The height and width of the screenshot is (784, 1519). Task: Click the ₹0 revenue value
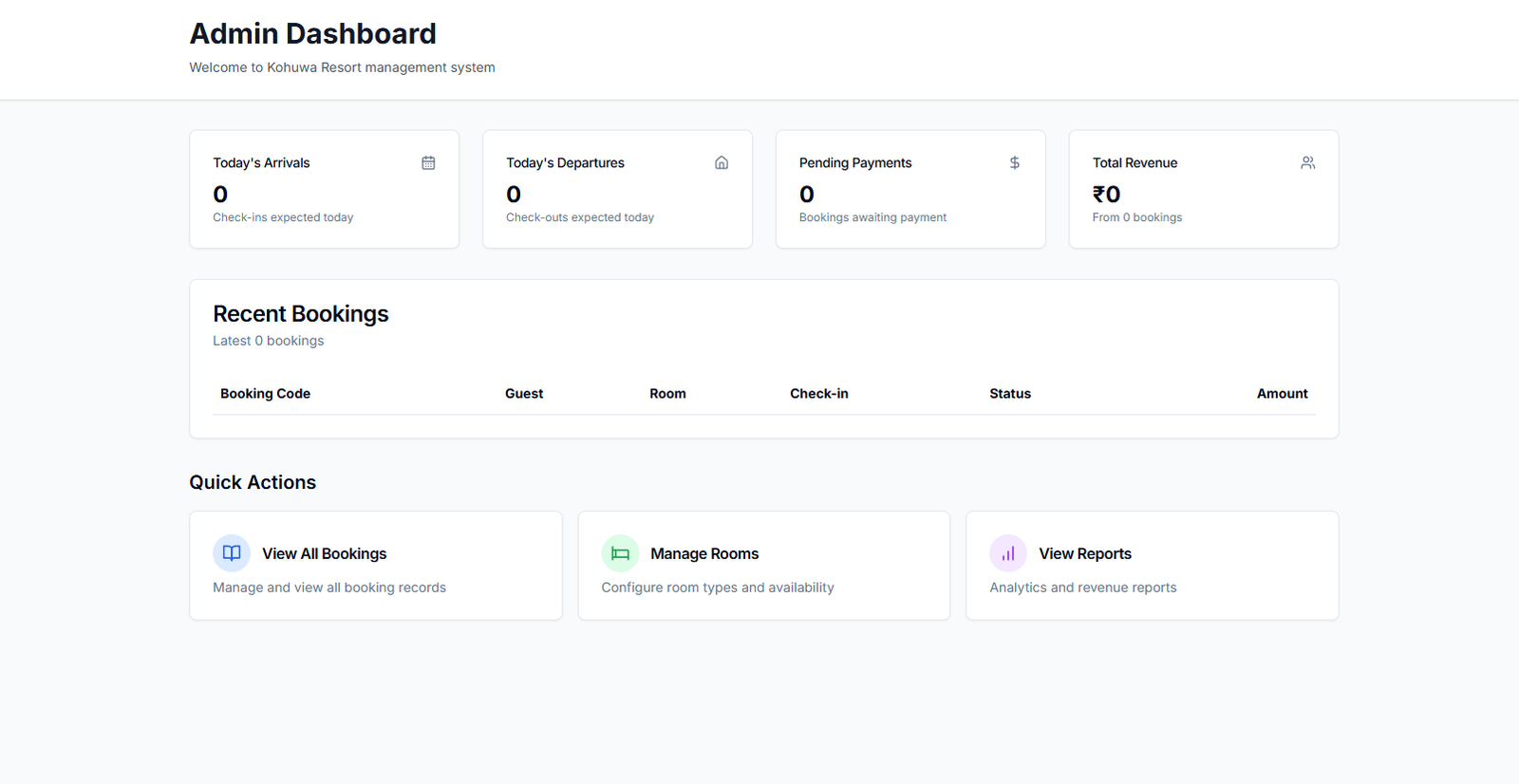click(1107, 195)
